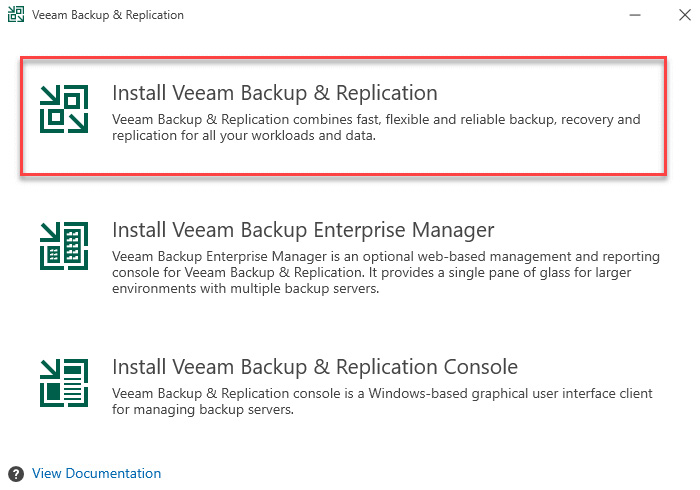Screen dimensions: 700x490
Task: Select the Install Veeam Backup & Replication heading
Action: click(x=275, y=93)
